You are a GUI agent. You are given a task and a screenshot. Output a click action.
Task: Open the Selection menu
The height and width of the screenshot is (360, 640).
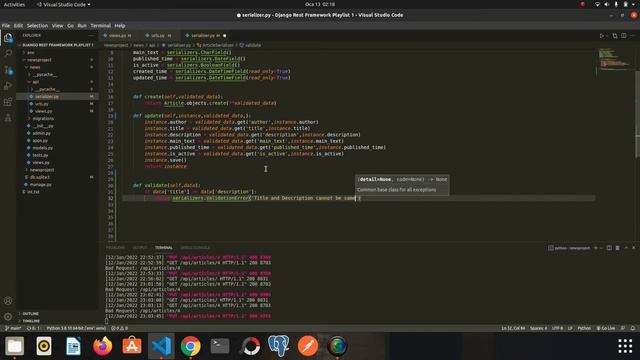point(37,26)
